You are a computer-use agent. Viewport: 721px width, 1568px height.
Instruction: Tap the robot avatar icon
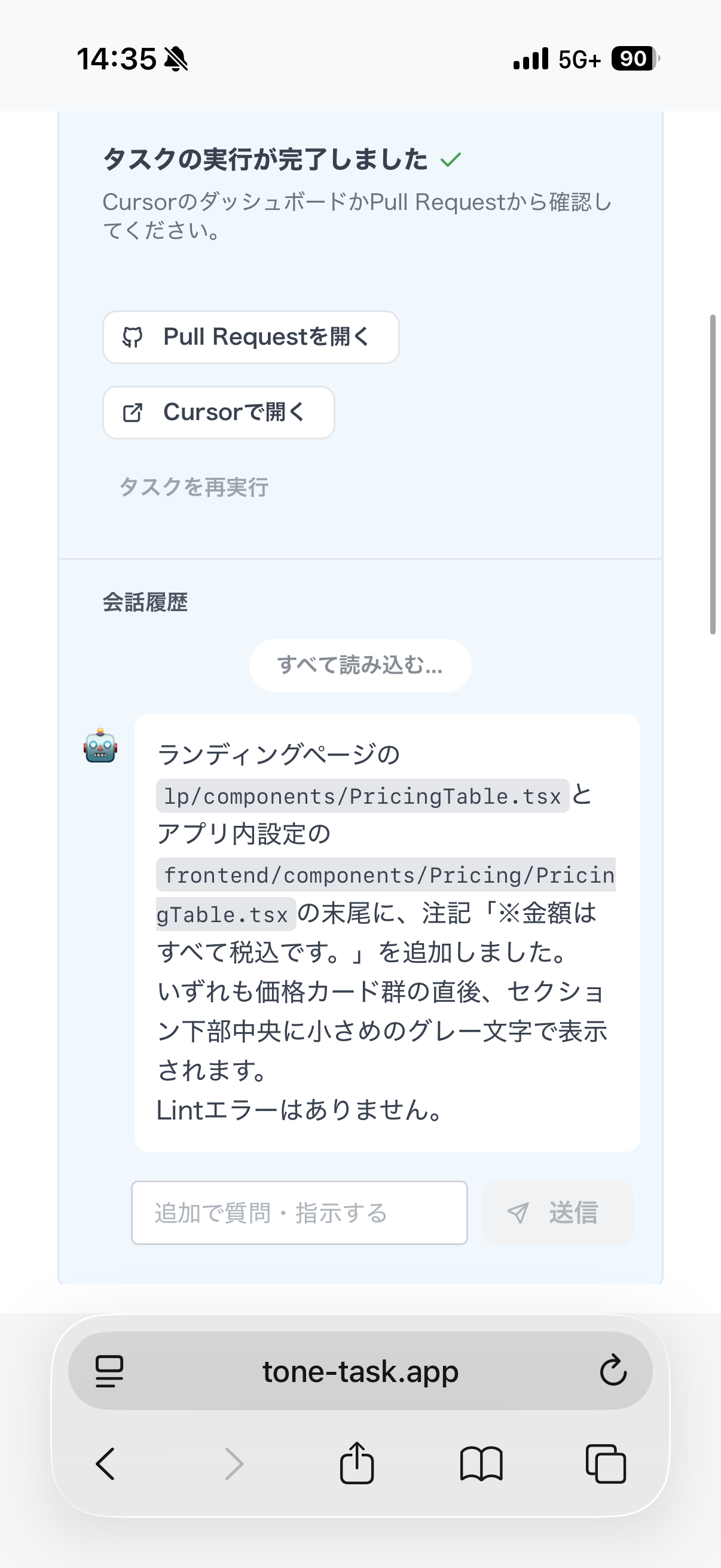pyautogui.click(x=100, y=746)
